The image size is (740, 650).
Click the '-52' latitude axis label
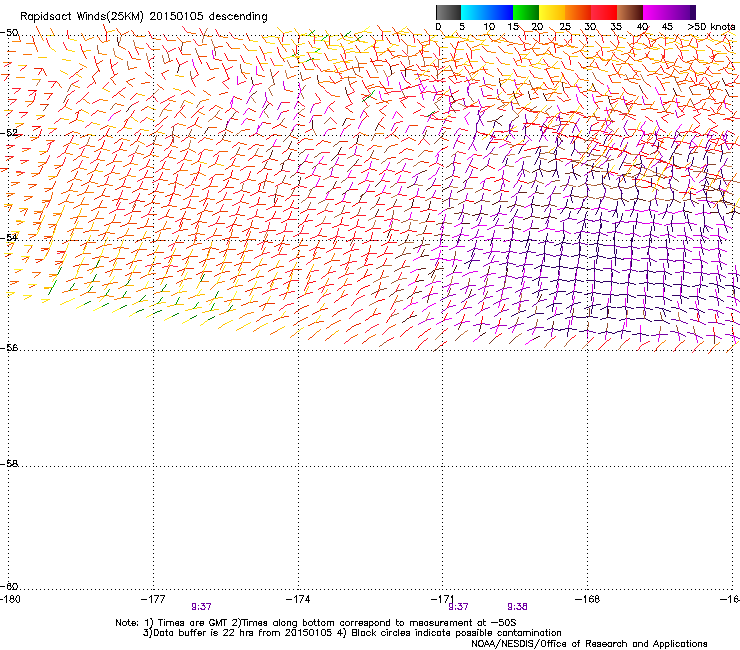tap(9, 133)
